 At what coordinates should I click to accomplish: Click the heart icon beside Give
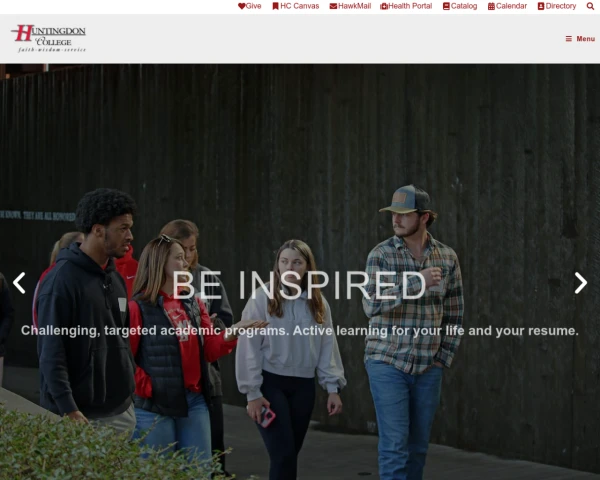(241, 6)
